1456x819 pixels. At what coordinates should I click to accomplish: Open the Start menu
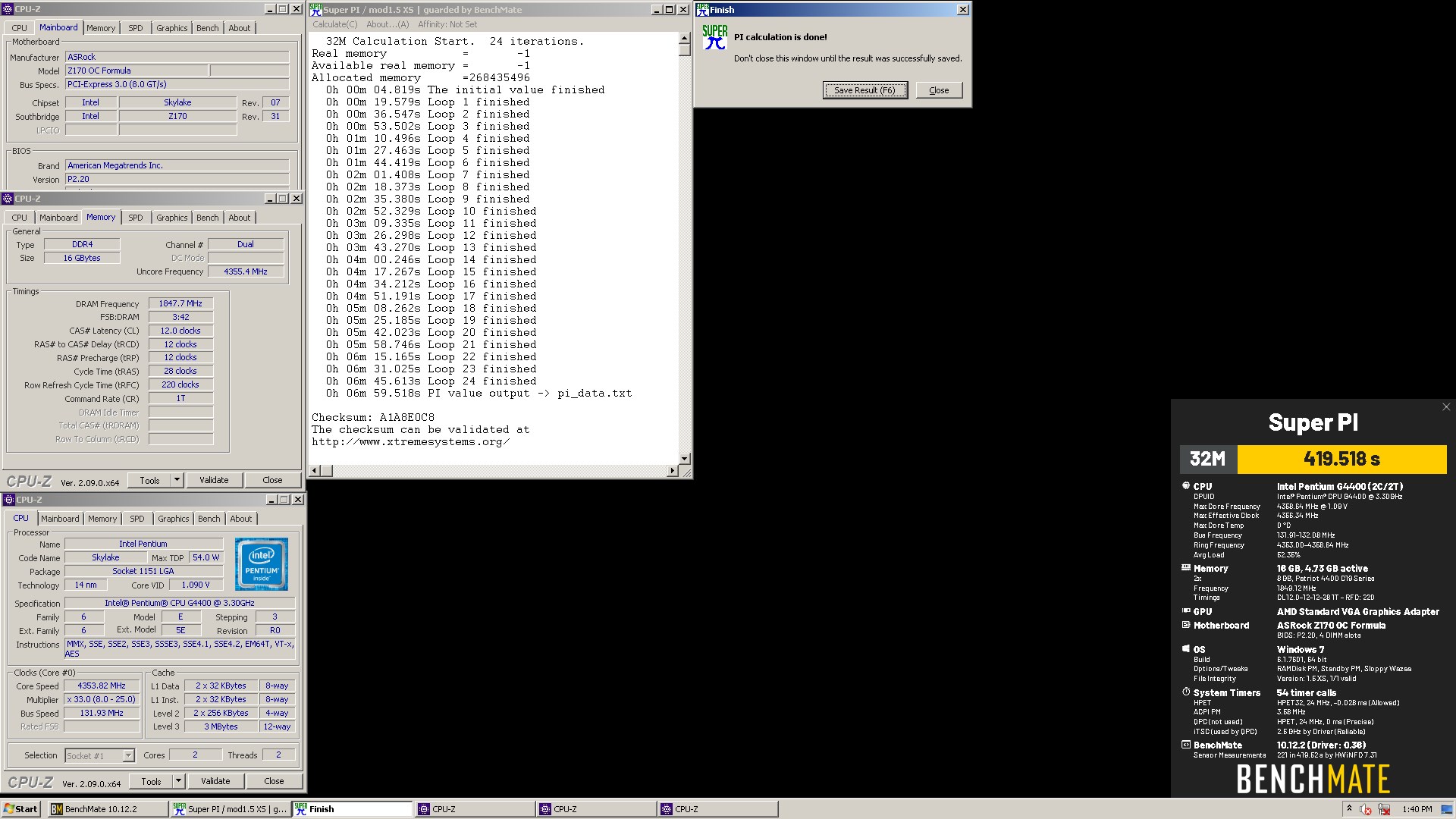point(21,809)
